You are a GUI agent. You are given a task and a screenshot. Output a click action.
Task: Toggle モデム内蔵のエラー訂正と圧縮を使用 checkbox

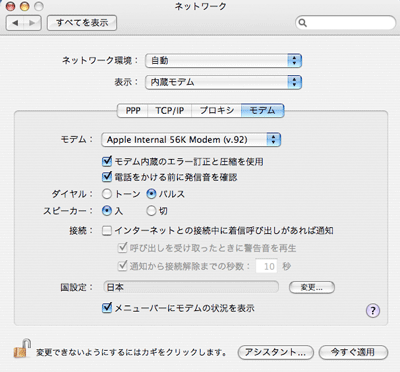coord(107,161)
